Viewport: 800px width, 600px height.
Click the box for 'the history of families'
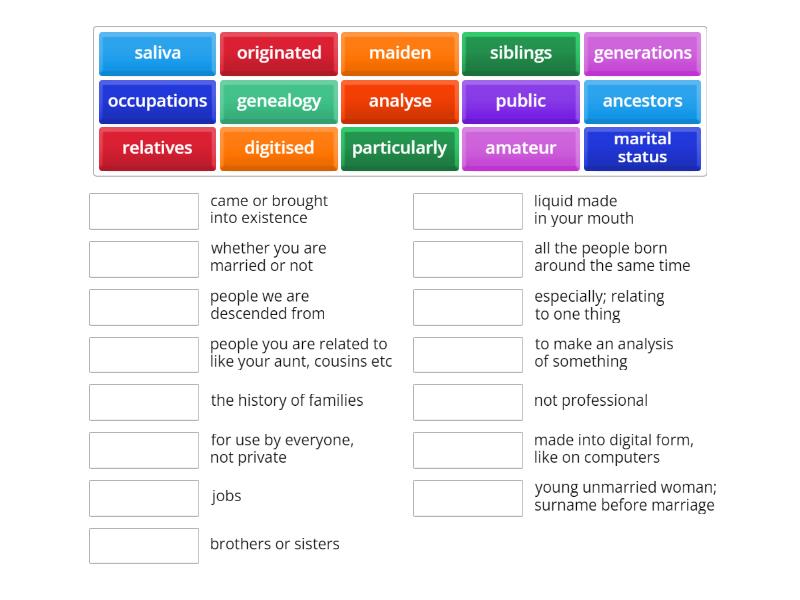[144, 402]
